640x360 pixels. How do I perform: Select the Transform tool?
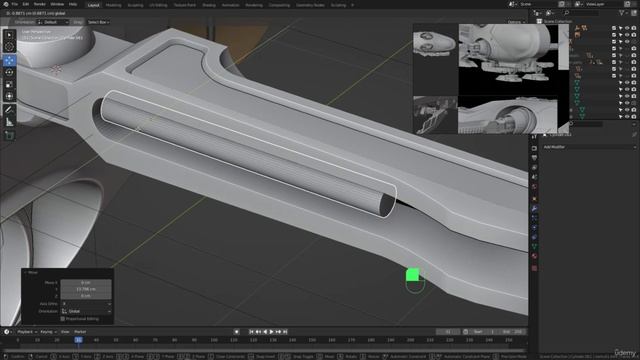(9, 96)
